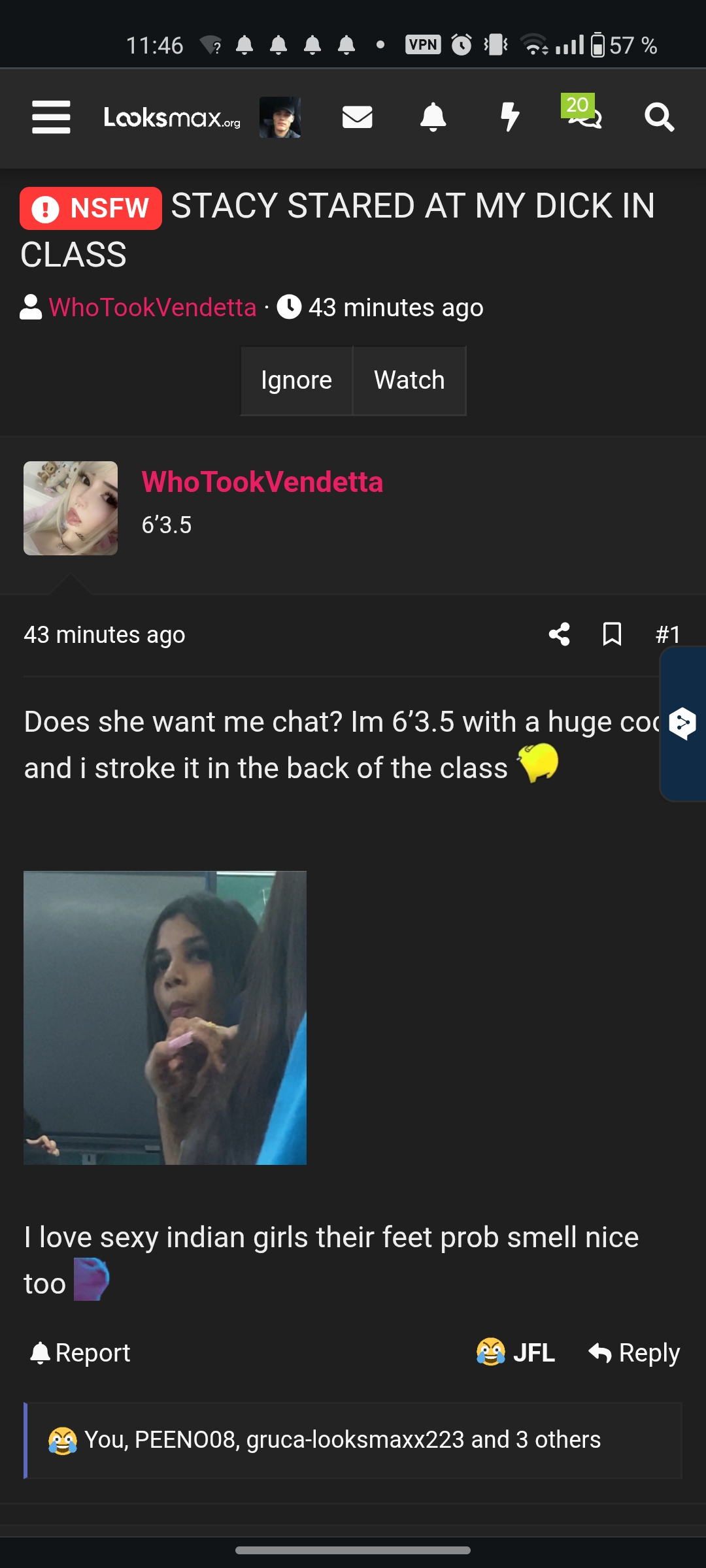Open the lightning bolt what's new icon
The image size is (706, 1568).
pos(509,118)
